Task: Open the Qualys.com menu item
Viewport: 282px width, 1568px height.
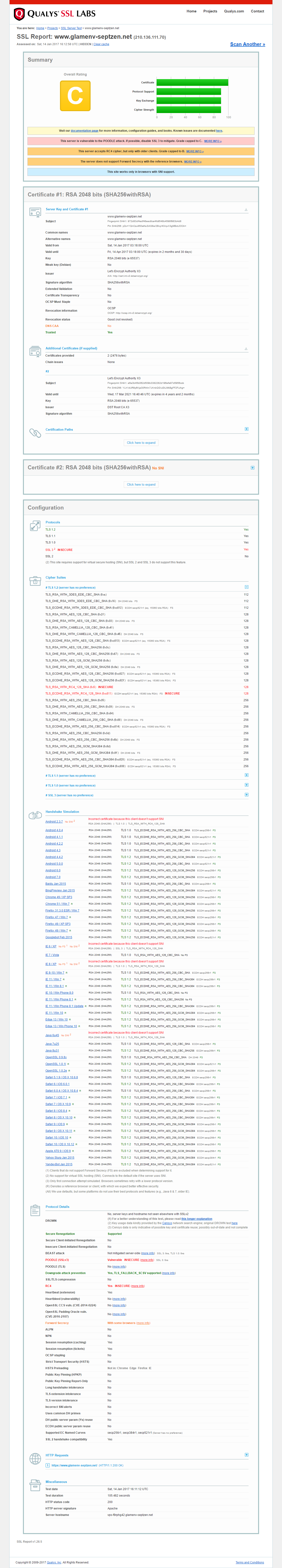Action: click(234, 11)
